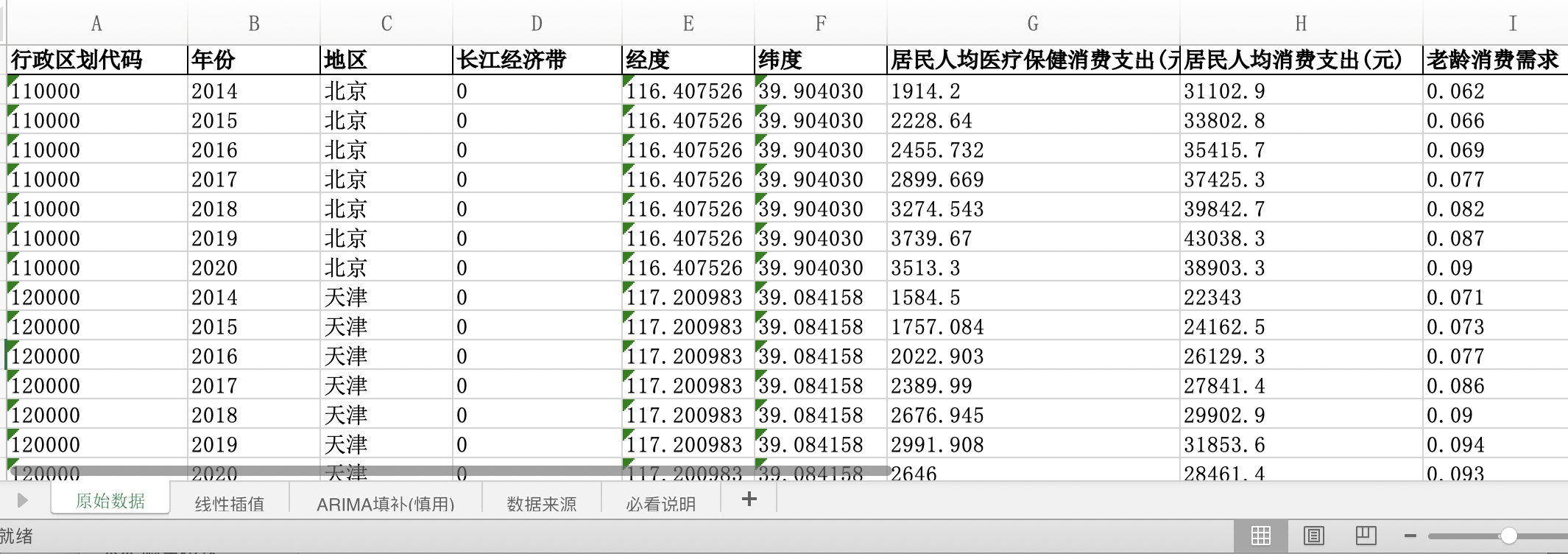Image resolution: width=1568 pixels, height=554 pixels.
Task: Open the ARIMA填补(慎用) sheet tab
Action: pyautogui.click(x=386, y=504)
